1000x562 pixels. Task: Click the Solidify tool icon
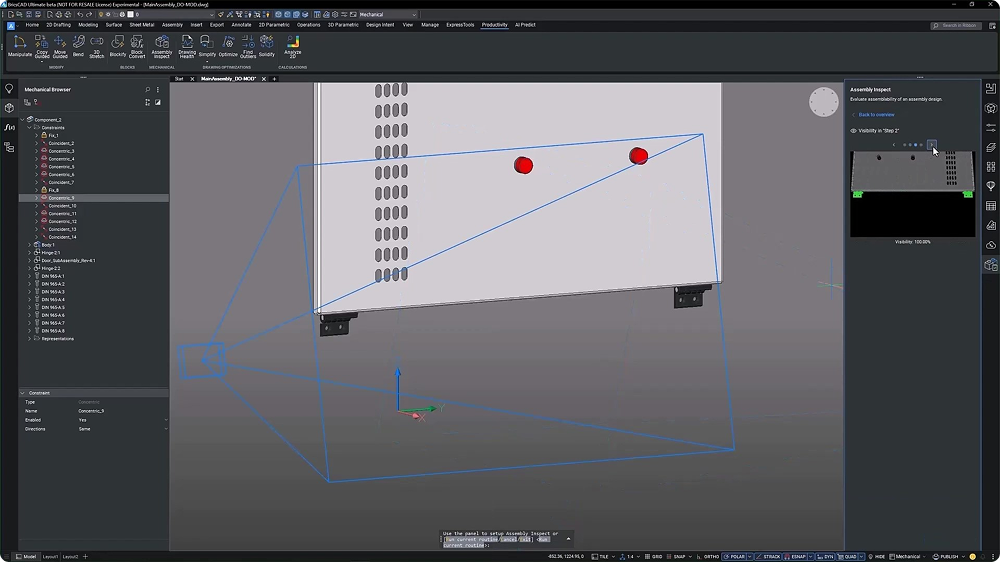[267, 47]
